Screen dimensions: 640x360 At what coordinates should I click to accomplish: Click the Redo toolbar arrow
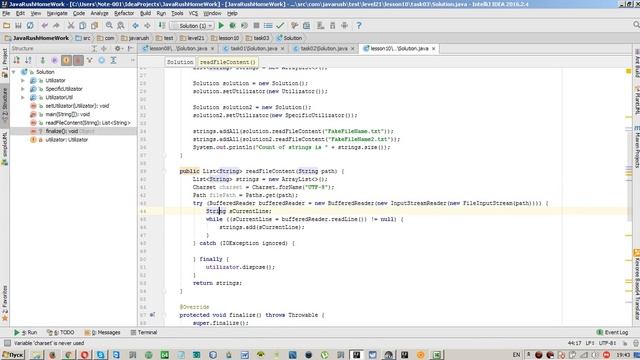tap(56, 26)
